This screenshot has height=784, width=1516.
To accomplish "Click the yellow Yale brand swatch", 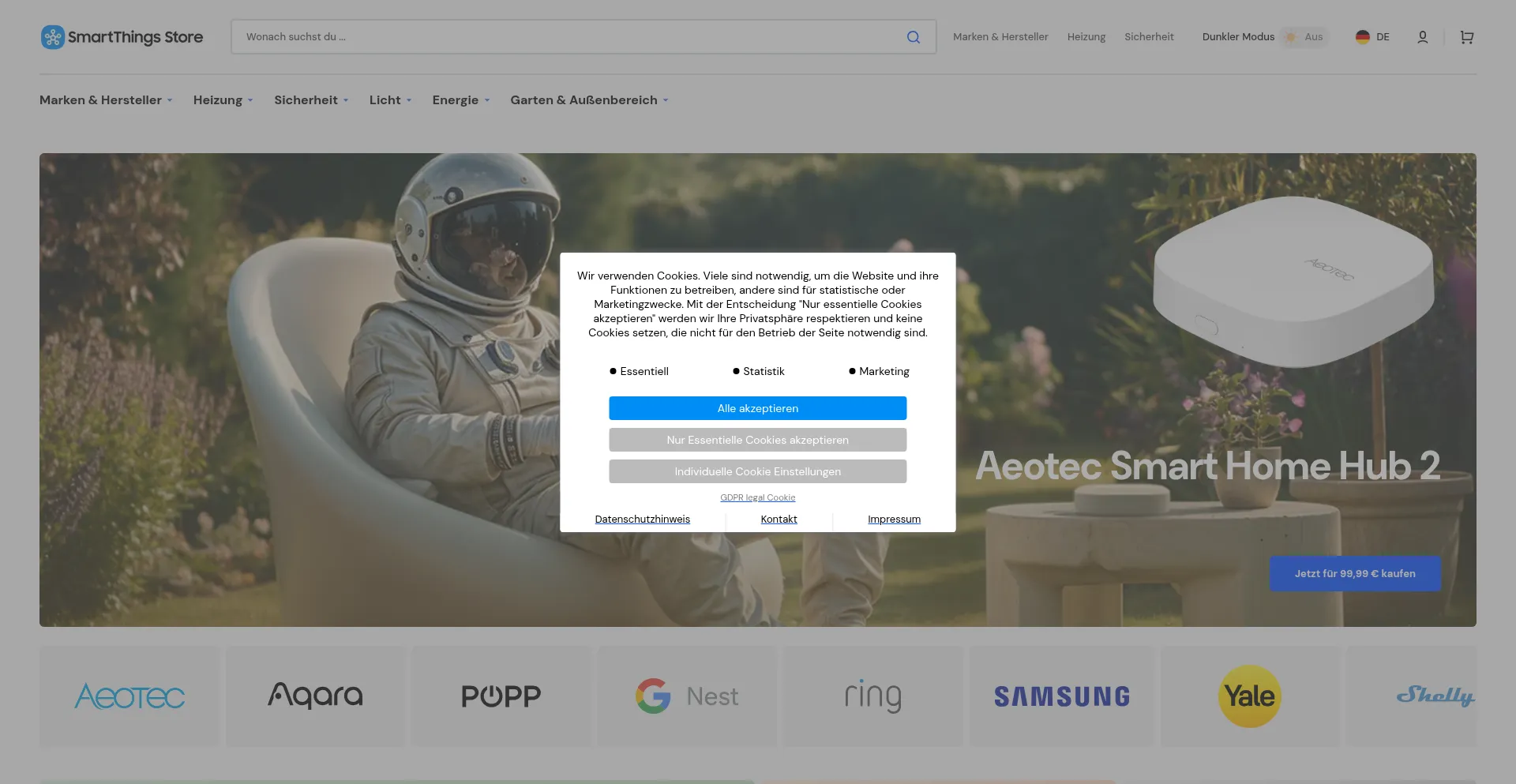I will 1248,696.
